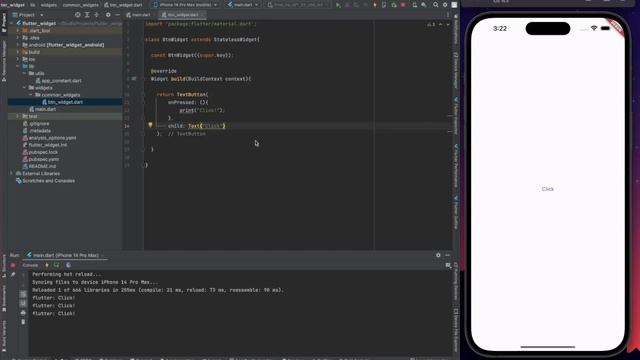640x360 pixels.
Task: Click the lightbulb quick-fix icon on line 14
Action: pos(150,125)
